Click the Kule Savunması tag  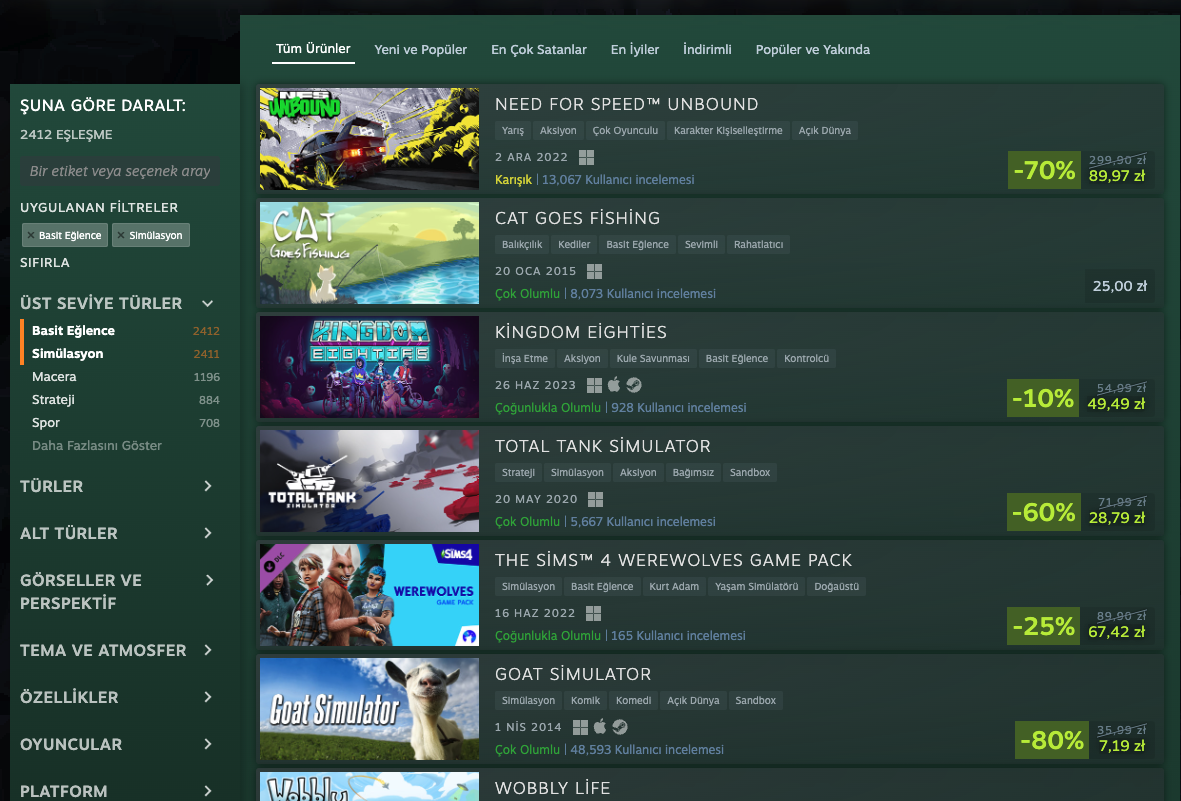[x=653, y=358]
